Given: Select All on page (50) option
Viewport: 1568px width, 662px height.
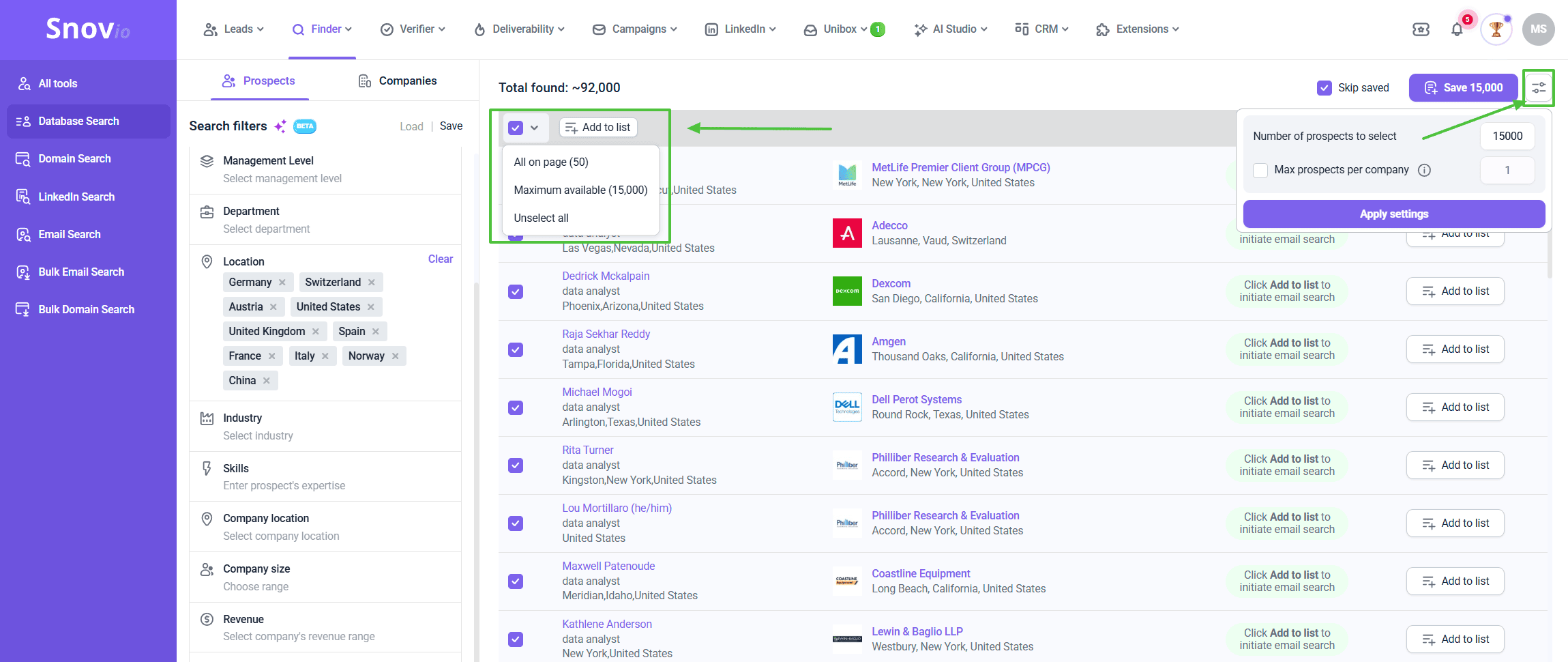Looking at the screenshot, I should [x=581, y=162].
